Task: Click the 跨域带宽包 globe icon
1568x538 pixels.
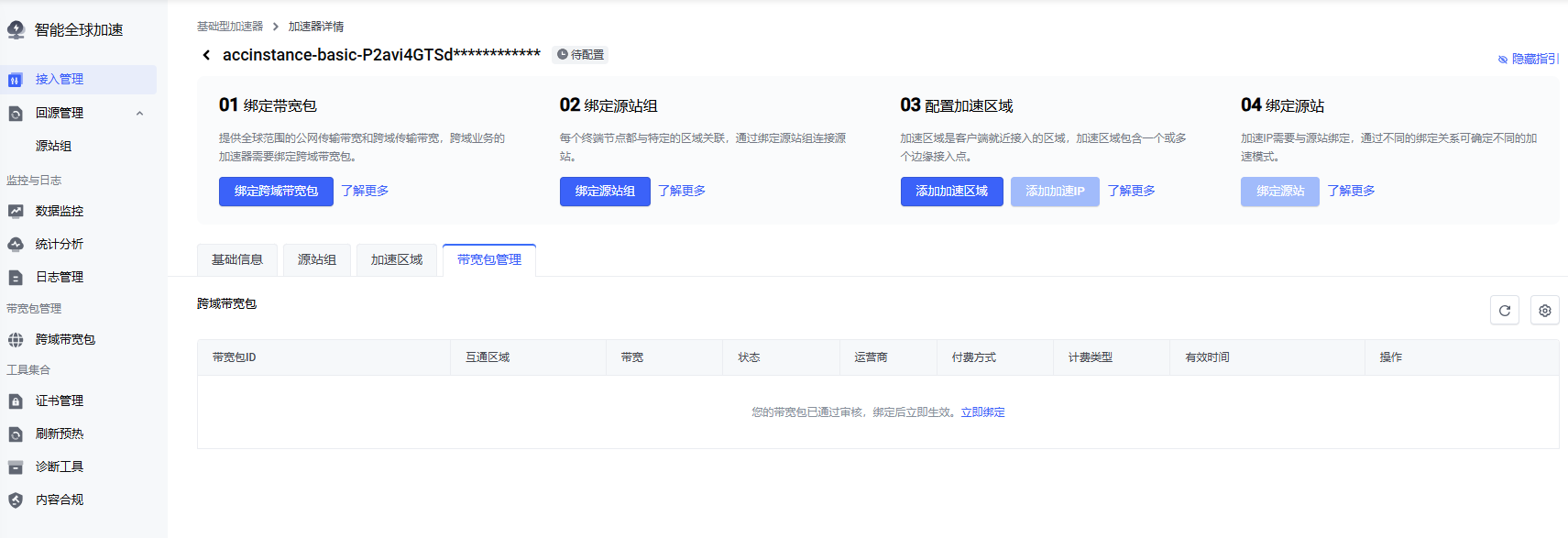Action: [16, 339]
